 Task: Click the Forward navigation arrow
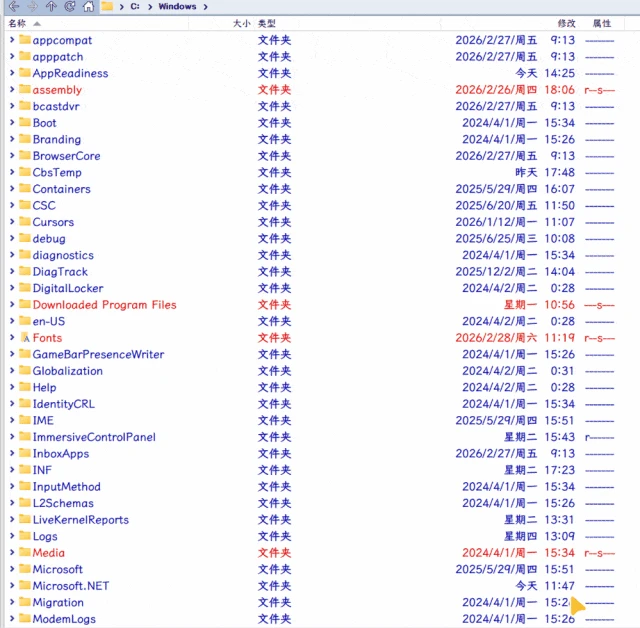[x=32, y=6]
